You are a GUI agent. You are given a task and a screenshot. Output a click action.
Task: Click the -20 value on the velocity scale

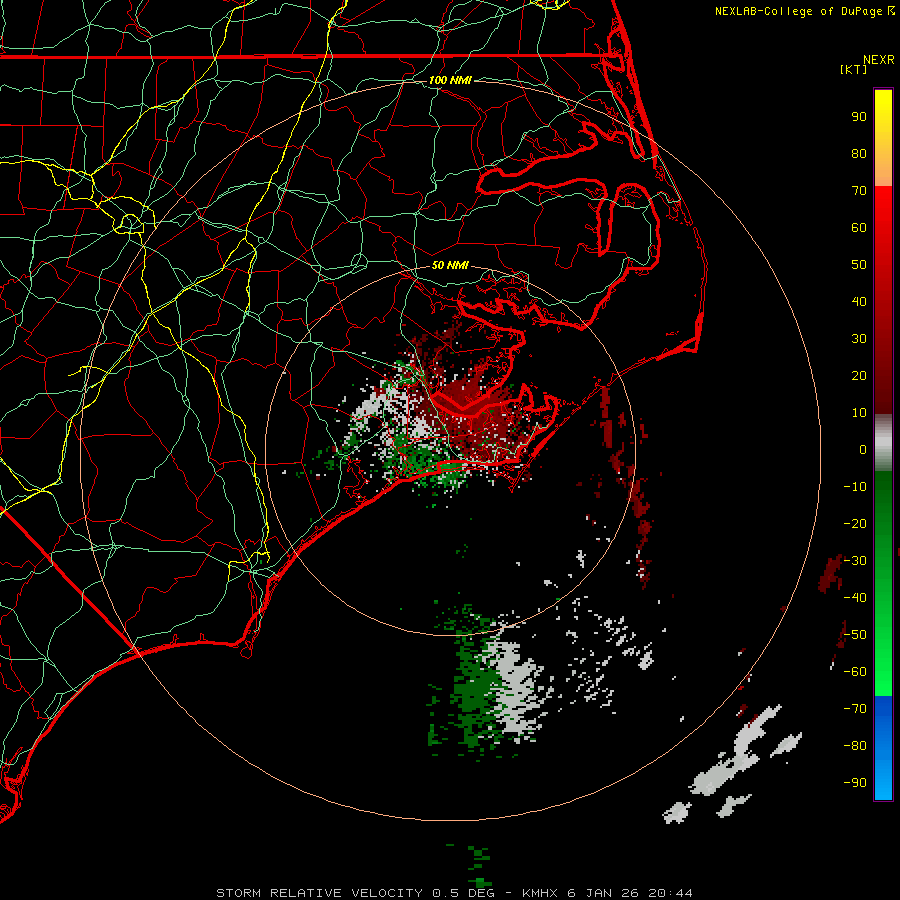pyautogui.click(x=855, y=523)
